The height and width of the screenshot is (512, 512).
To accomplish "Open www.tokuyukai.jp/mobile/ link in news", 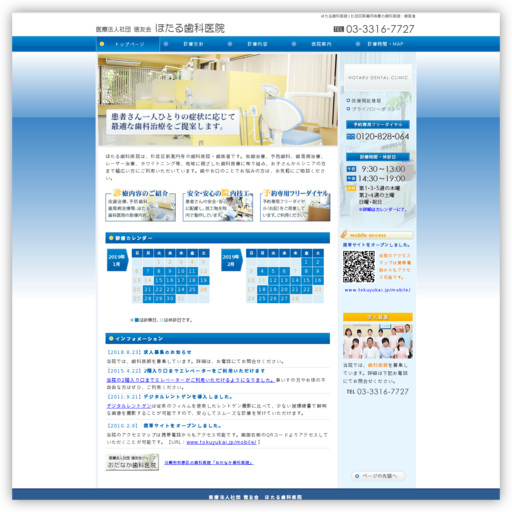I will (x=221, y=442).
